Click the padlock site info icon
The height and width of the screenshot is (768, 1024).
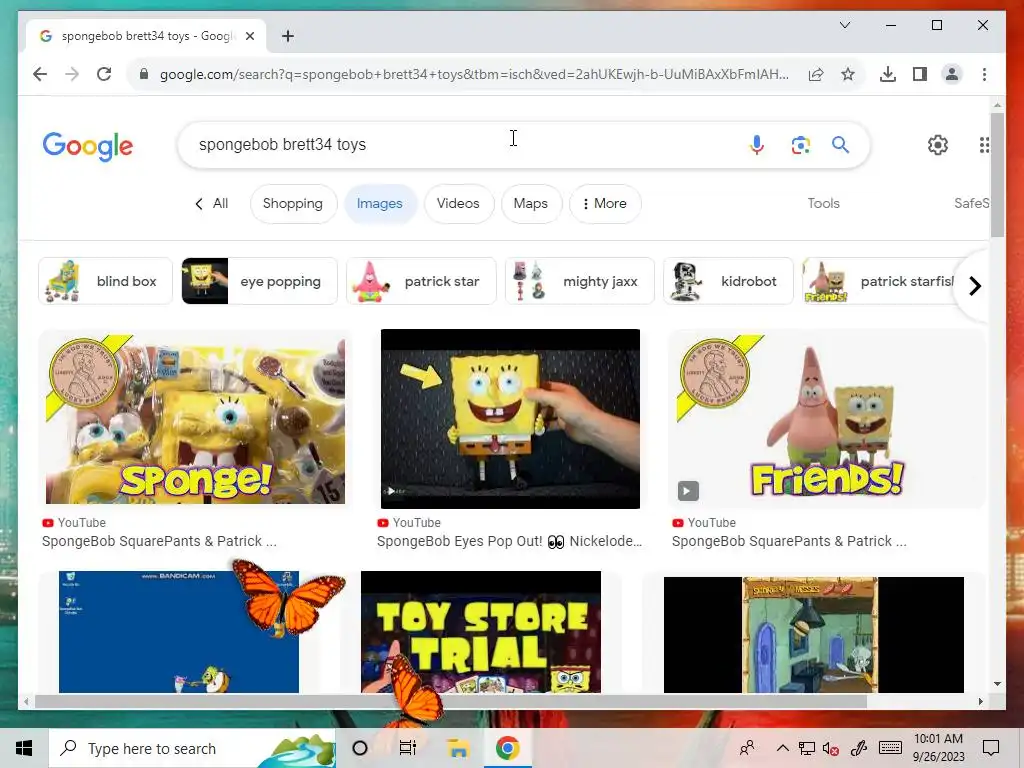coord(144,74)
